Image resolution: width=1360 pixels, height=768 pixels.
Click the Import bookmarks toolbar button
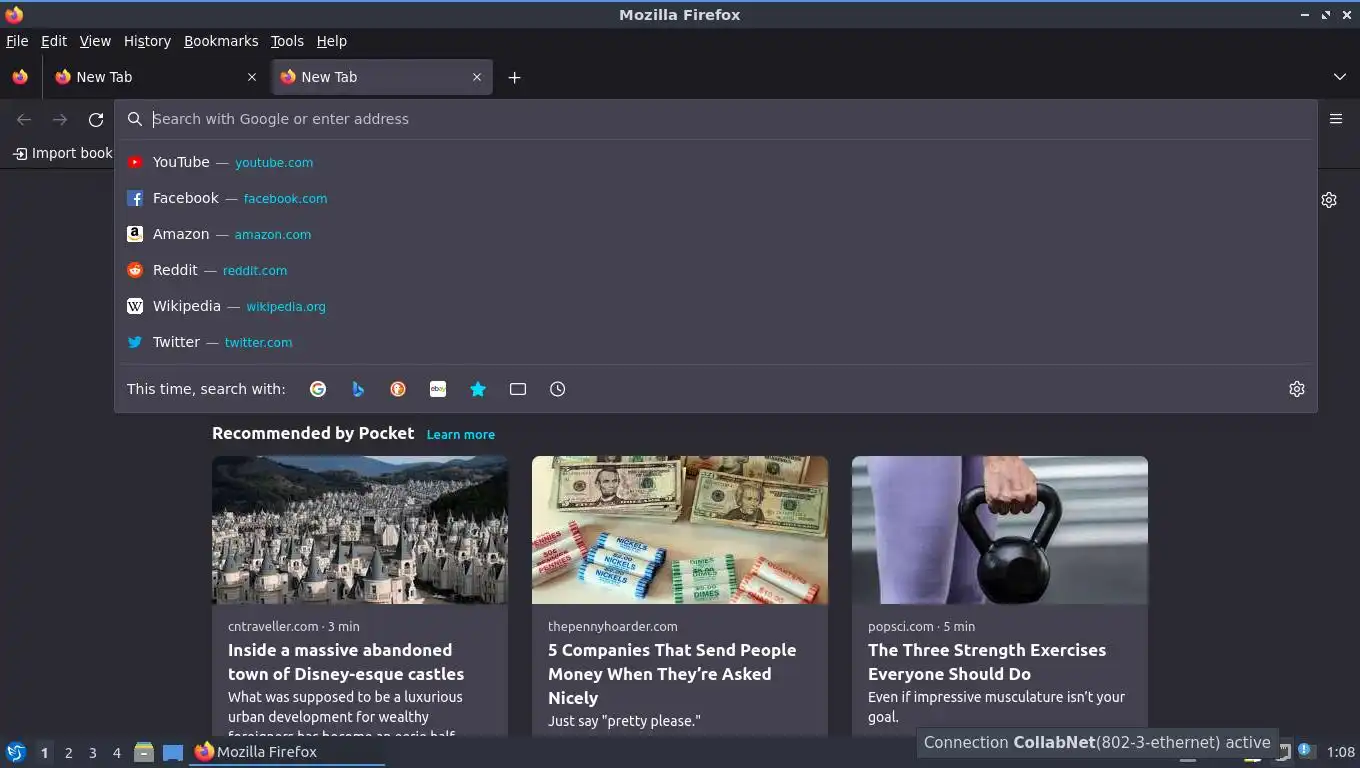click(62, 153)
